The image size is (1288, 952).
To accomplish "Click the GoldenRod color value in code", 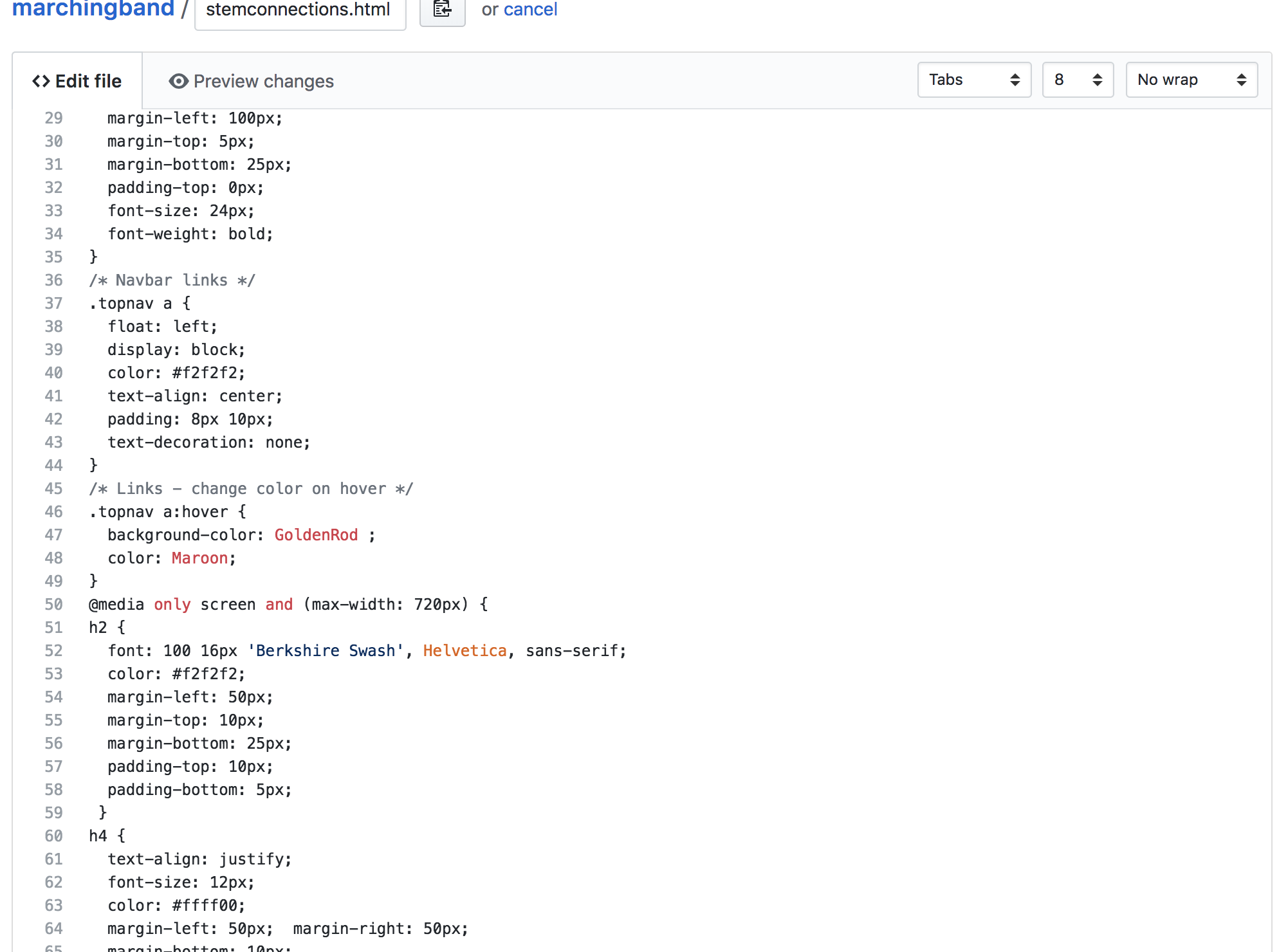I will (x=316, y=535).
